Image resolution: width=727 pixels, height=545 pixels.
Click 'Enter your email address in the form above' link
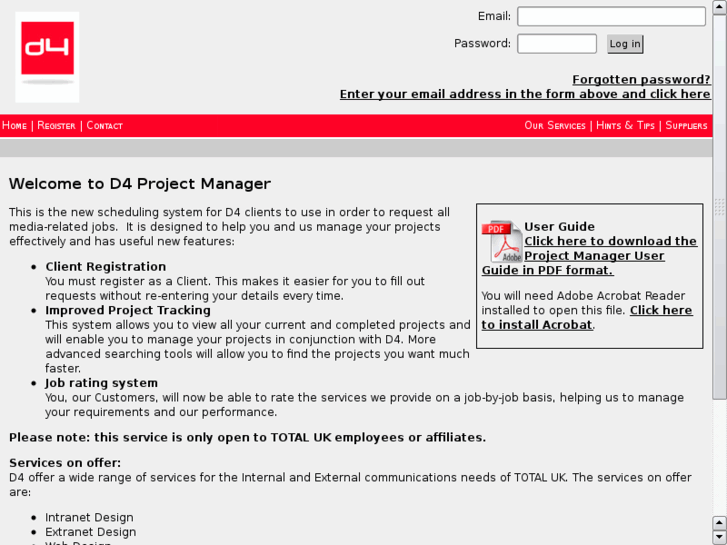coord(525,94)
